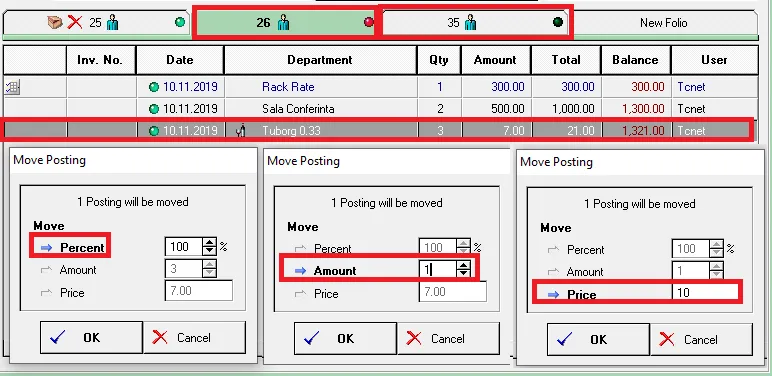This screenshot has width=772, height=376.
Task: Click the guest person icon on folio 35 tab
Action: click(x=470, y=22)
